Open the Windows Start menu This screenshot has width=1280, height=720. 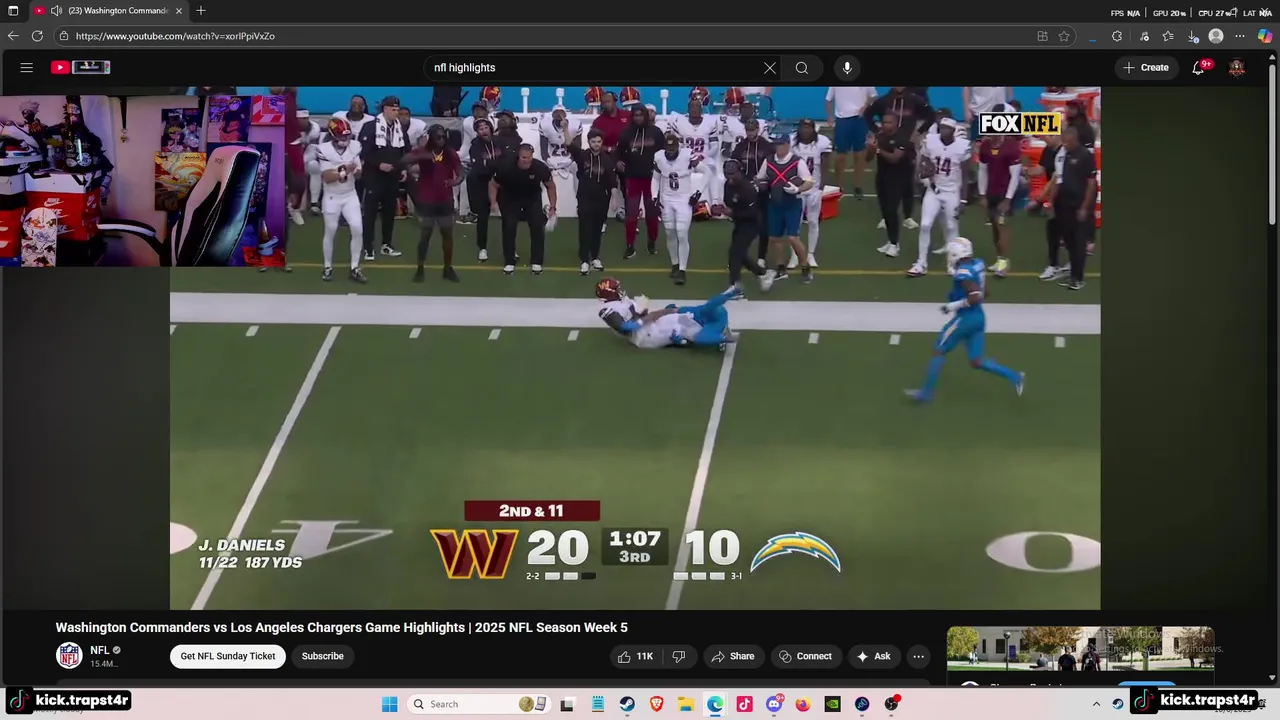(x=389, y=704)
